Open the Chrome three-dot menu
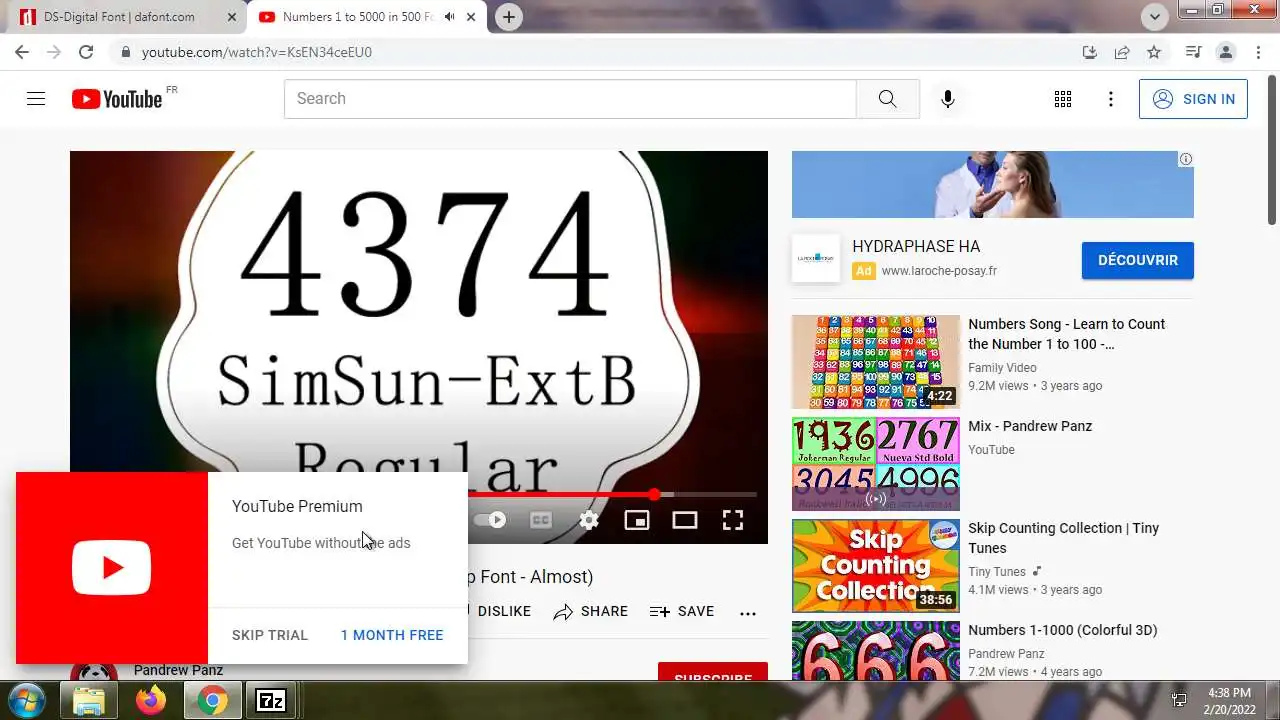 coord(1258,52)
